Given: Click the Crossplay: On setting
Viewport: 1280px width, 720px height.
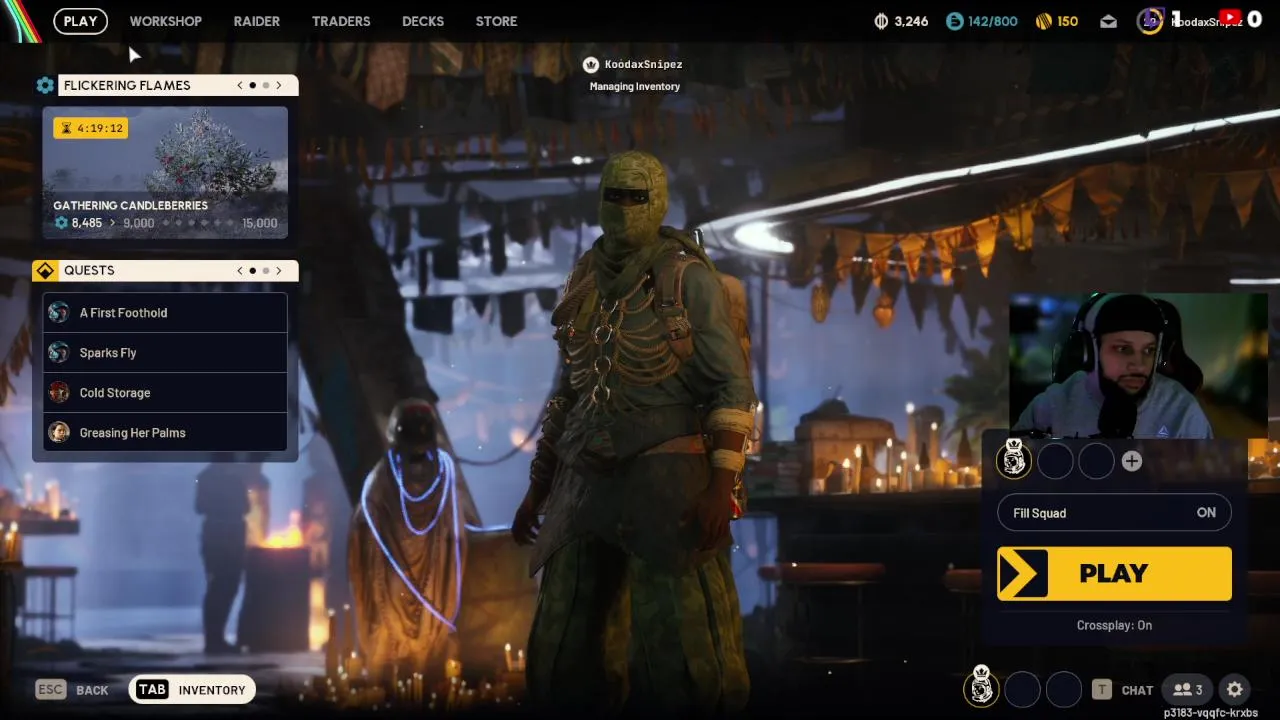Looking at the screenshot, I should 1114,625.
